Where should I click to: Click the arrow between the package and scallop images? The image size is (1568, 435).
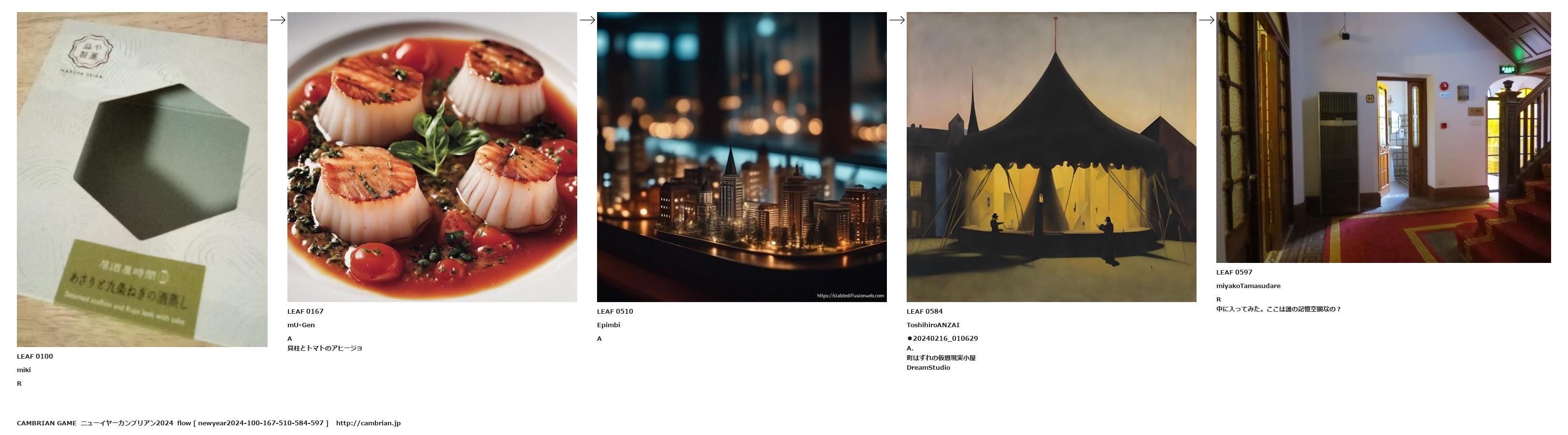coord(278,20)
